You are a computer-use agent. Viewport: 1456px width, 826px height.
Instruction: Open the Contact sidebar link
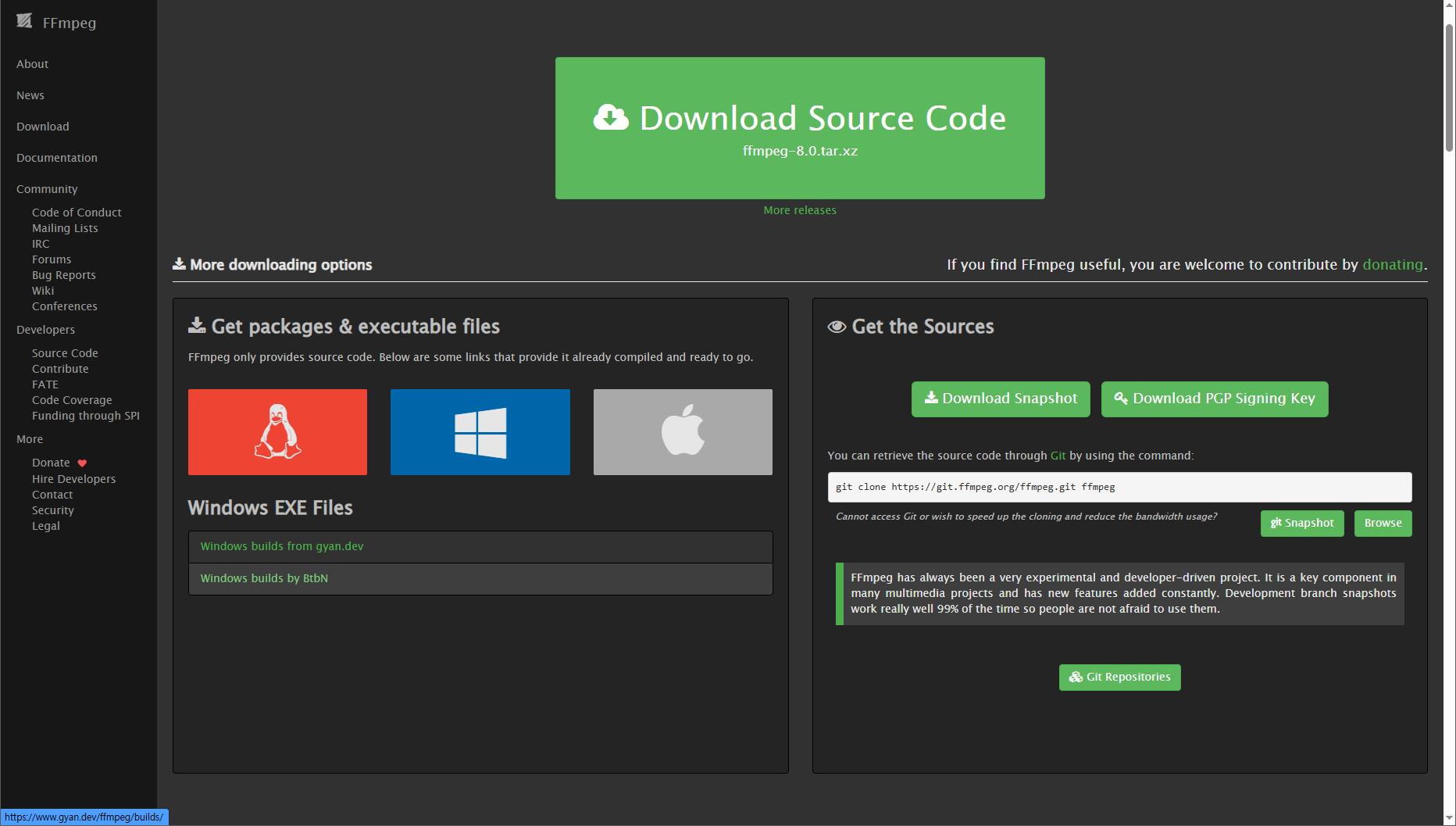pos(52,495)
